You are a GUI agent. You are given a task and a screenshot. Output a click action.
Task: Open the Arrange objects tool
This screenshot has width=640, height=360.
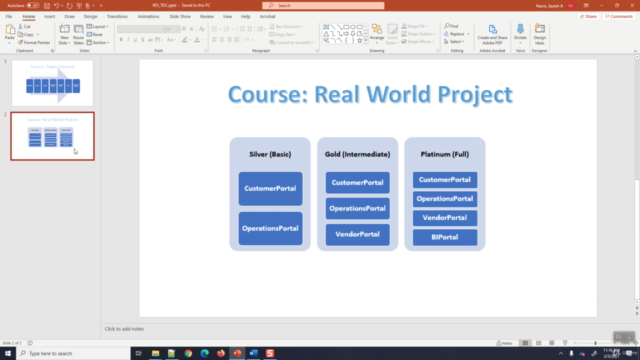(377, 33)
